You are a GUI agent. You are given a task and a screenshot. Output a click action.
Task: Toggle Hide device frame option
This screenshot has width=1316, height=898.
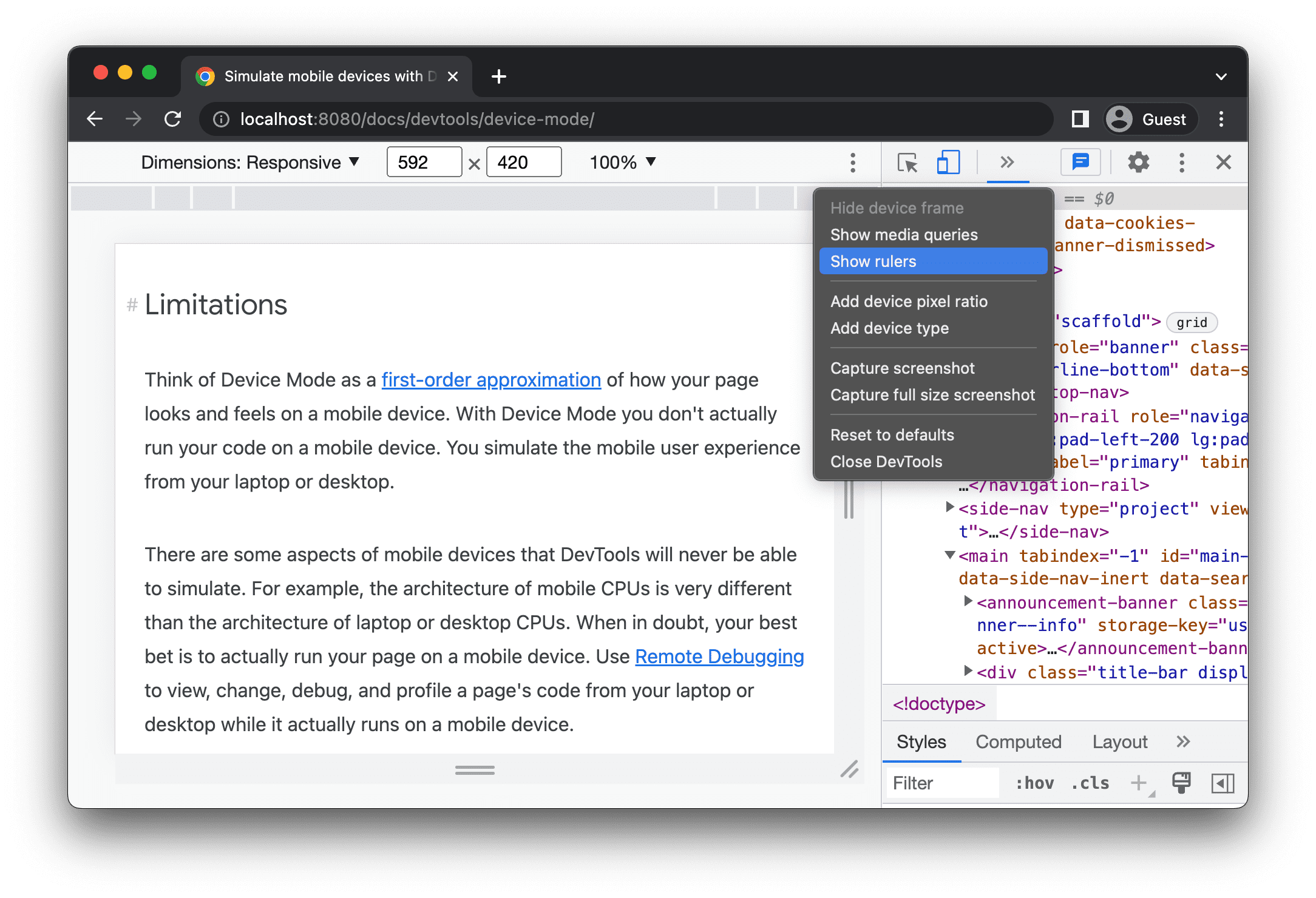tap(898, 208)
